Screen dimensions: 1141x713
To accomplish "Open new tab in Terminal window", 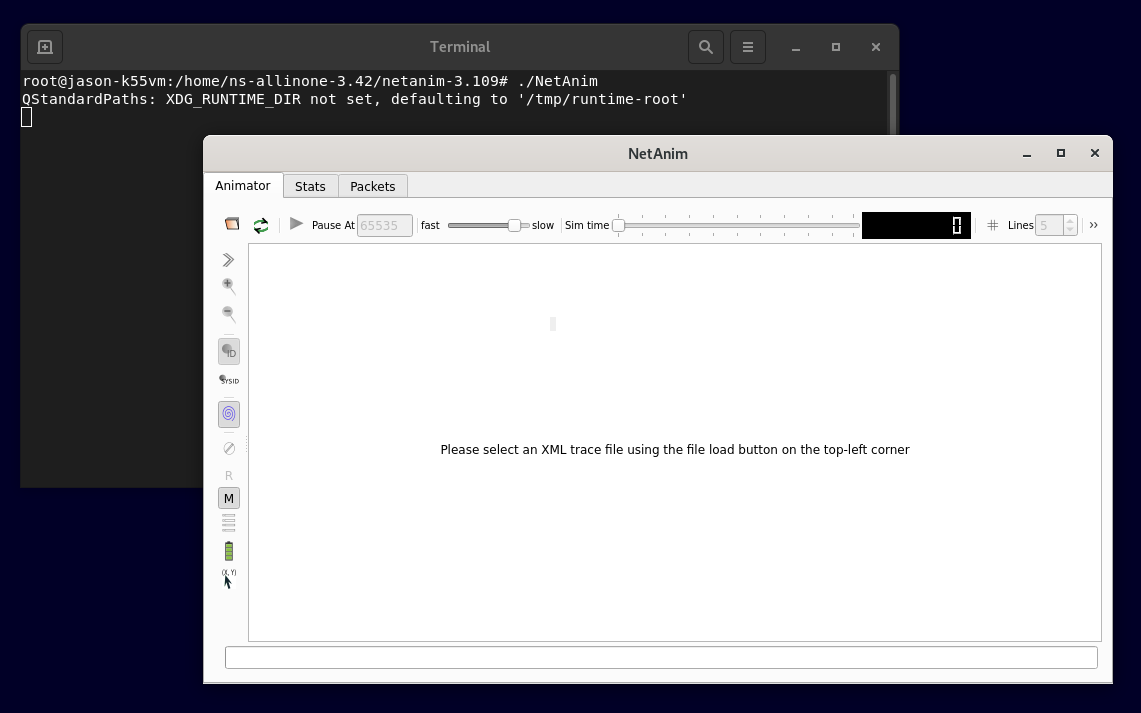I will click(45, 47).
